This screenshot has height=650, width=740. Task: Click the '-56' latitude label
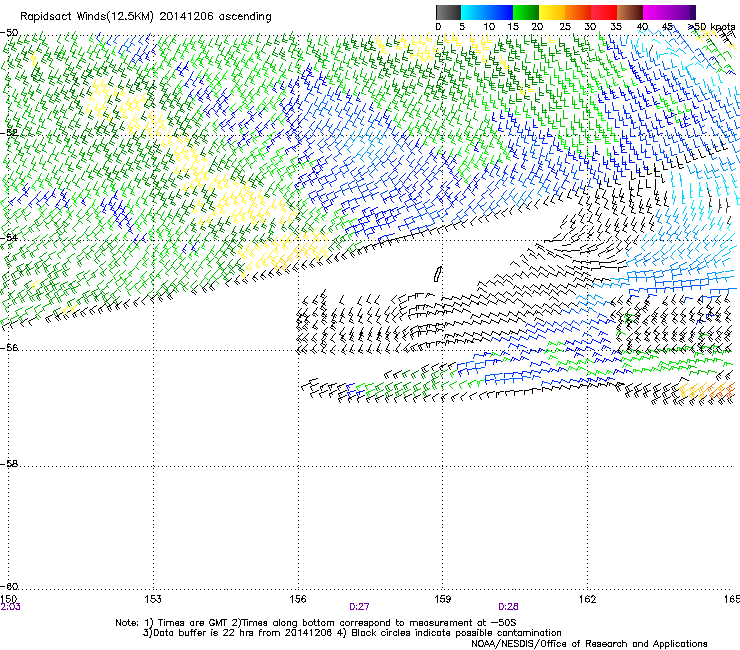(x=9, y=348)
